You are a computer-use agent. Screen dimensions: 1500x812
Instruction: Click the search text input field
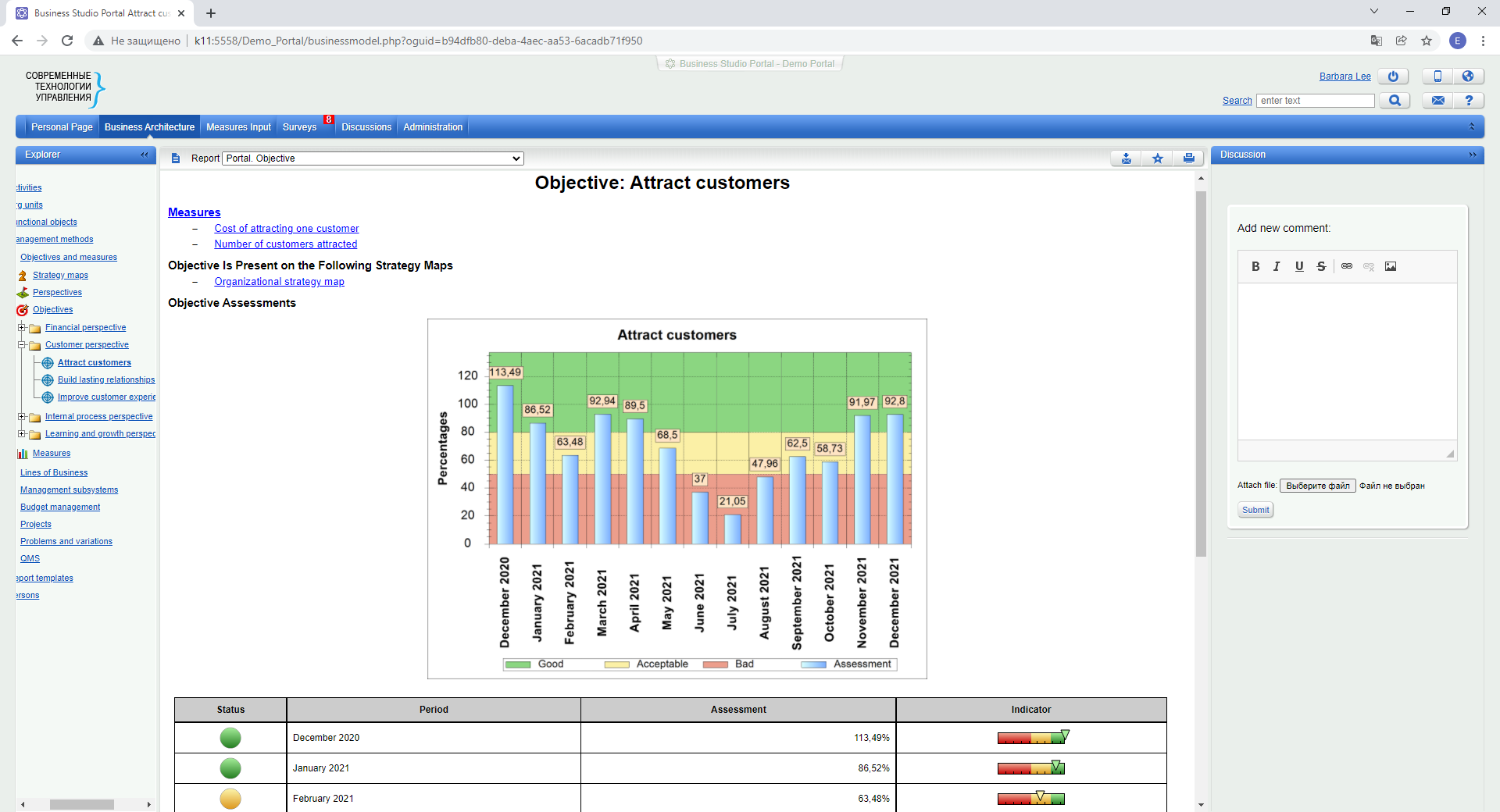pyautogui.click(x=1315, y=101)
